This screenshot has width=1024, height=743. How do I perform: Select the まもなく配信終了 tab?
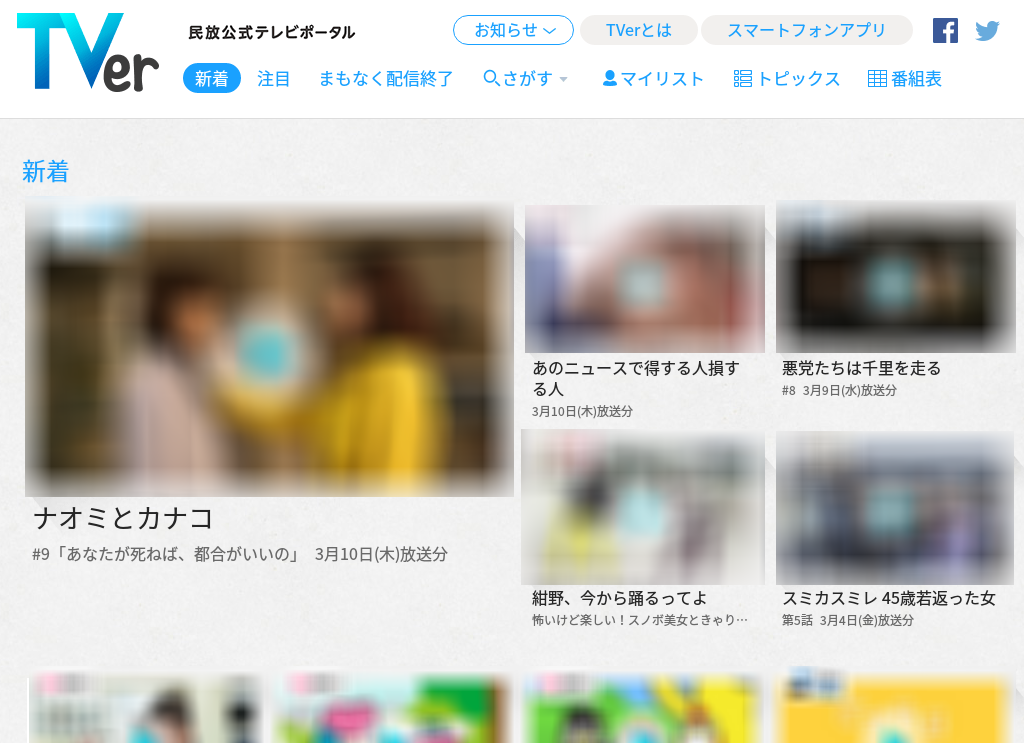click(x=385, y=78)
